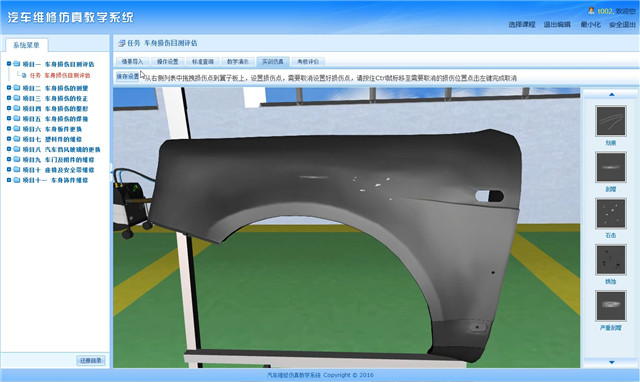
Task: Switch to the 教学演示 tab
Action: coord(238,62)
